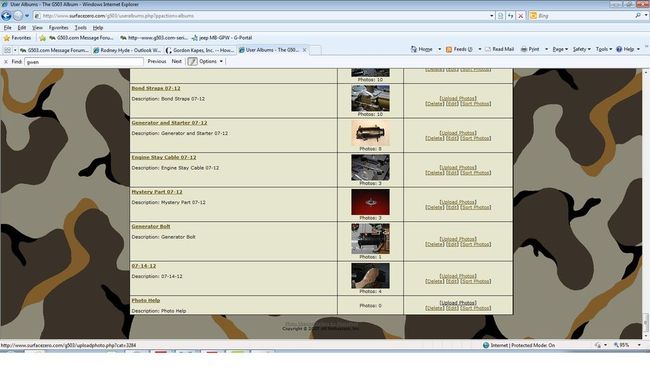Click the Find Next button
Viewport: 650px width, 382px height.
point(177,61)
